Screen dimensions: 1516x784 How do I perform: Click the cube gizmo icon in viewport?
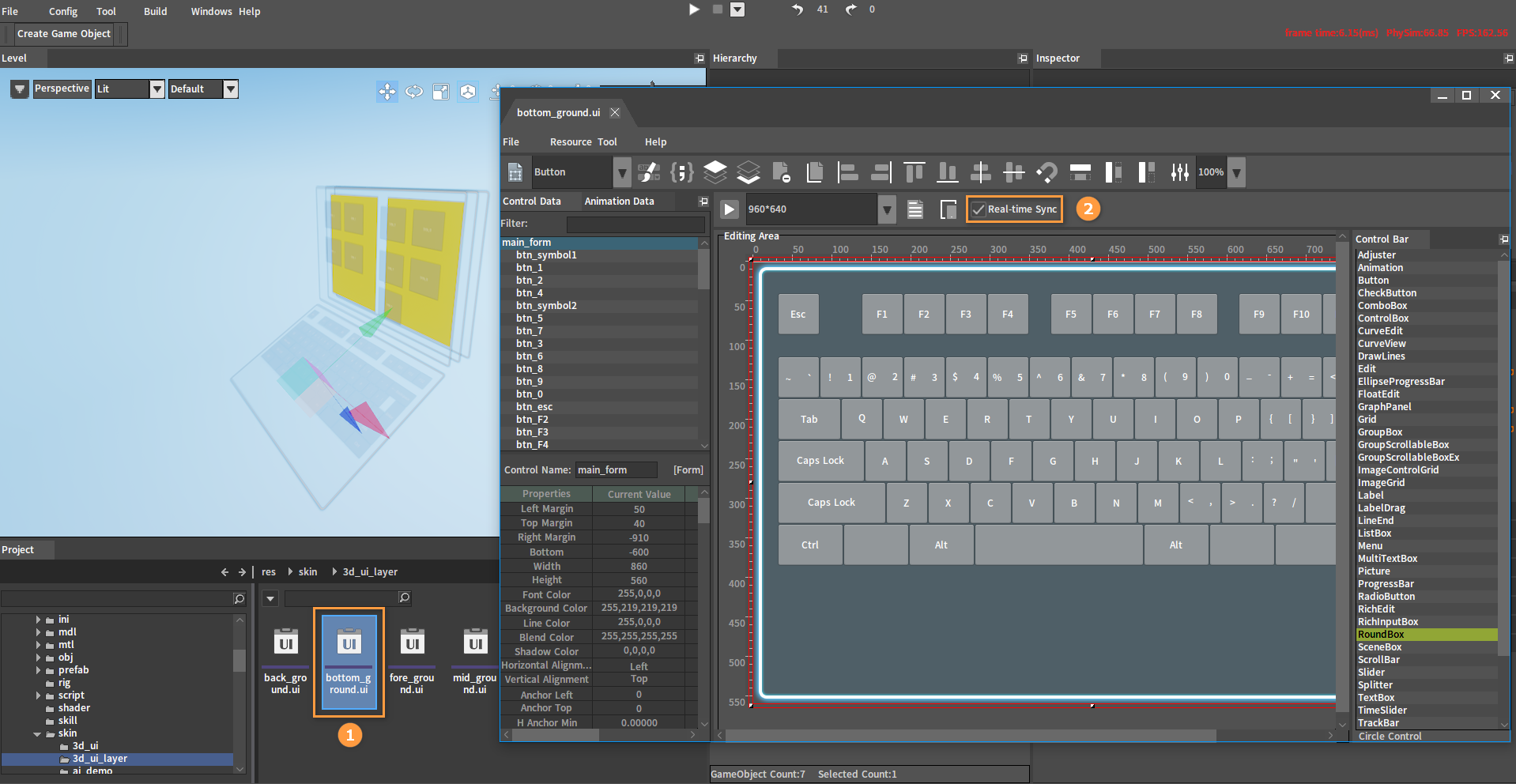[468, 92]
